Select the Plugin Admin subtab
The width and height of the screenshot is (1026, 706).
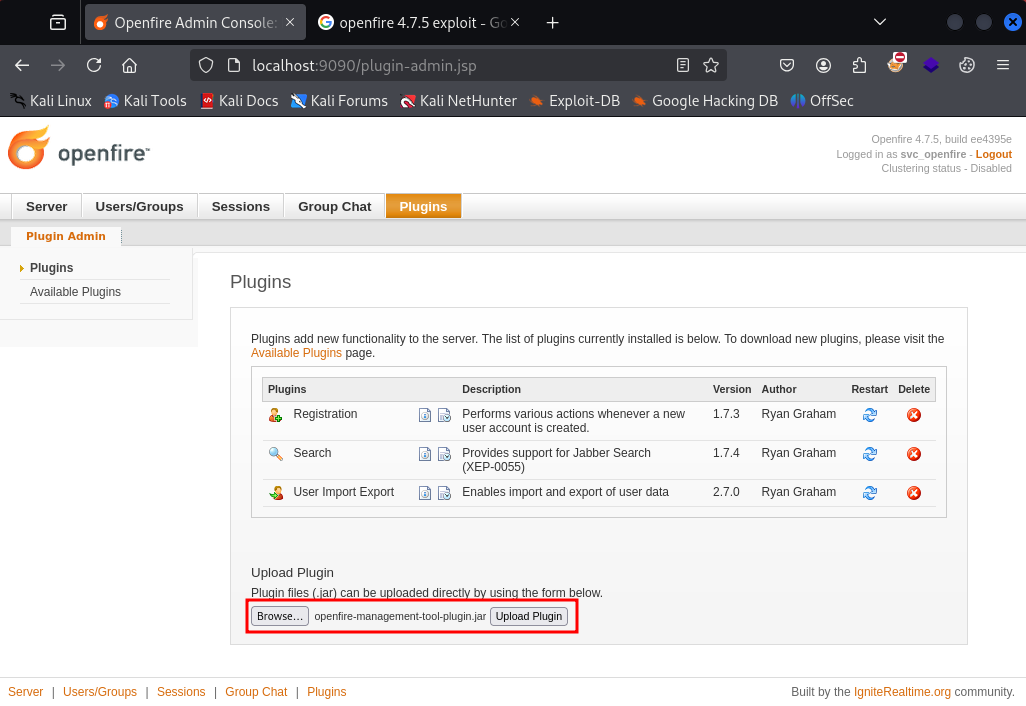(x=65, y=236)
